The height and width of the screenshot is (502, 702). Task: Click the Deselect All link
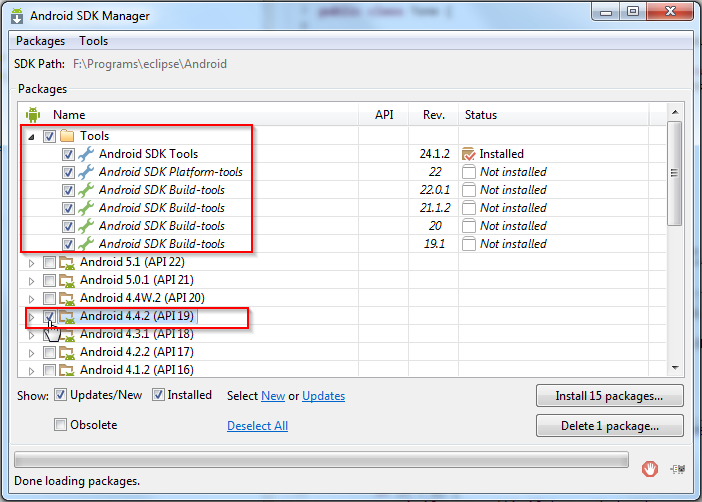coord(257,425)
